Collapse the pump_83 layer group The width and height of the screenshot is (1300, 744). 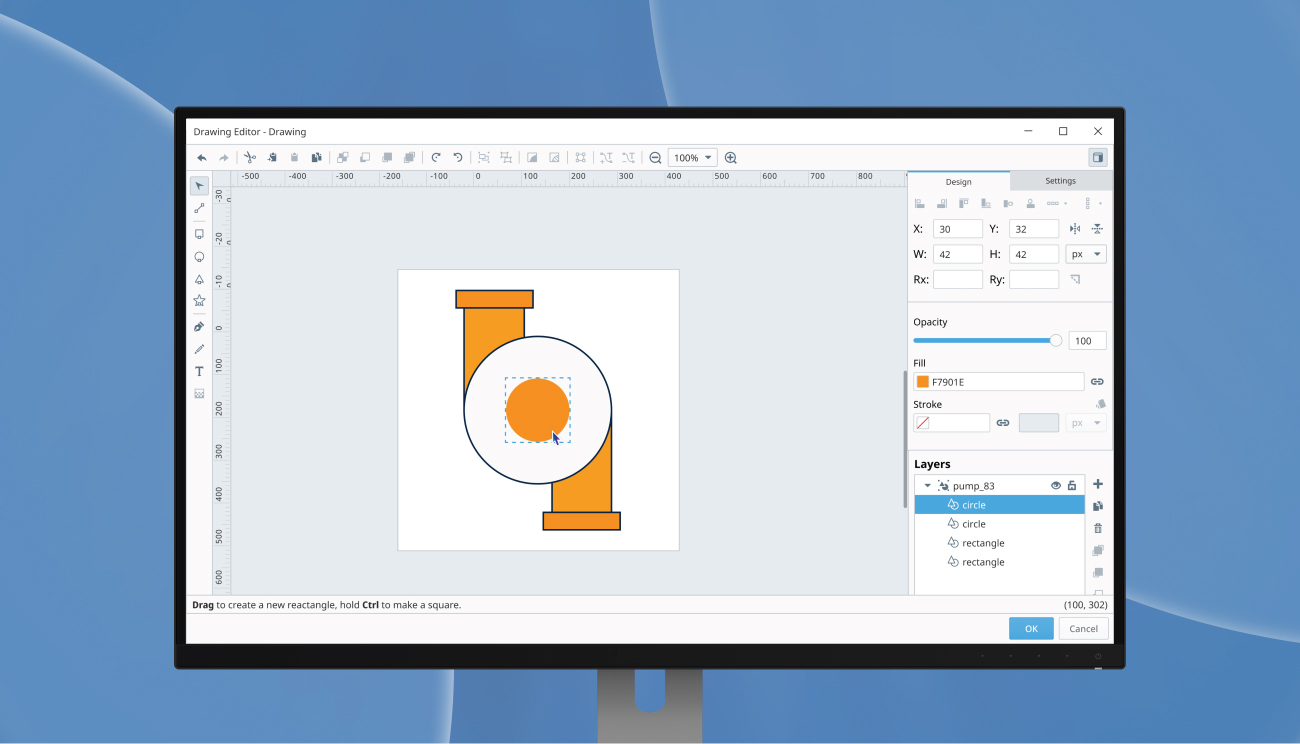tap(927, 485)
